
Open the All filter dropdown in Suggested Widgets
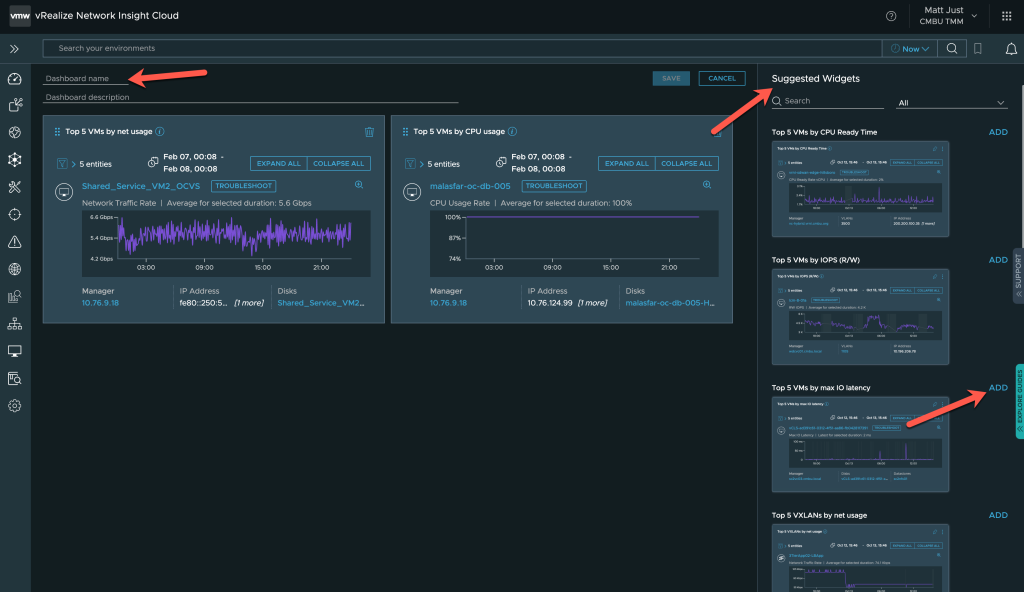click(x=952, y=103)
